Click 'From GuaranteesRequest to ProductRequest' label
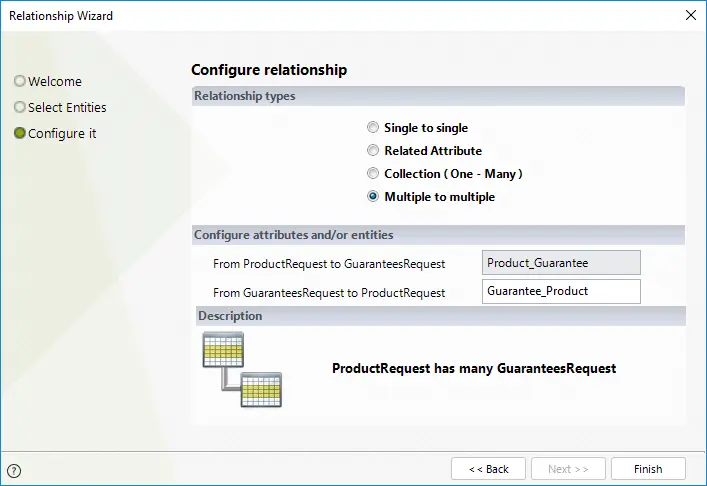Viewport: 707px width, 486px height. (329, 293)
